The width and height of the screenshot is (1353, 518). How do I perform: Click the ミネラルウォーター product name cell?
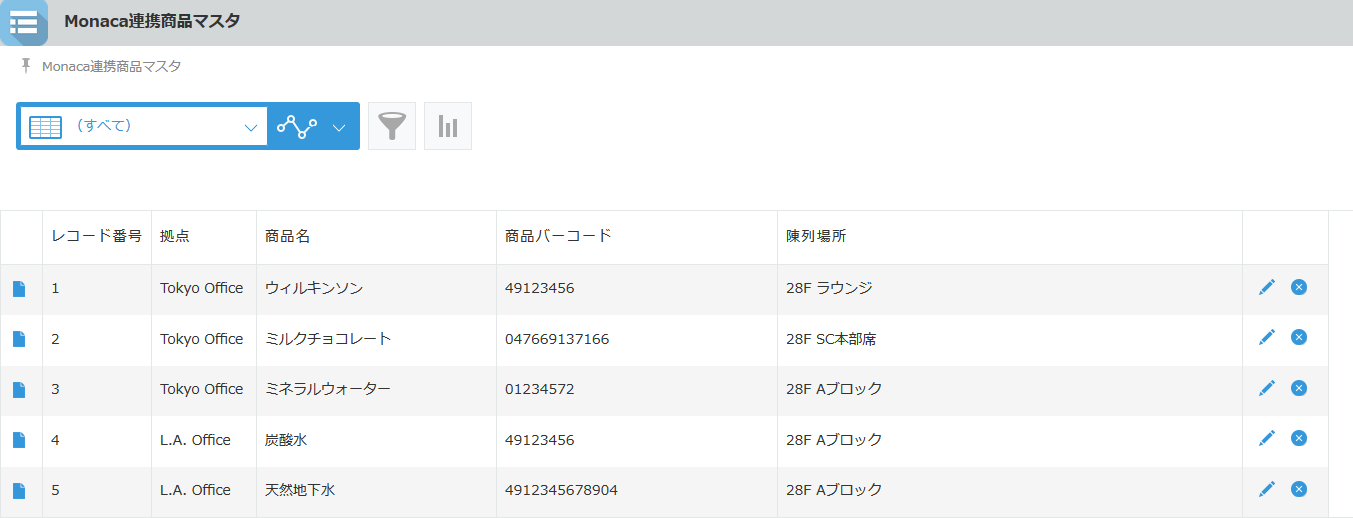(327, 389)
